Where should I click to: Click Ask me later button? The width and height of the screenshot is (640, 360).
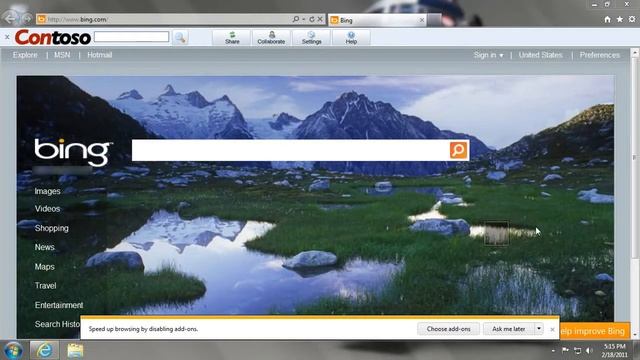(x=509, y=329)
